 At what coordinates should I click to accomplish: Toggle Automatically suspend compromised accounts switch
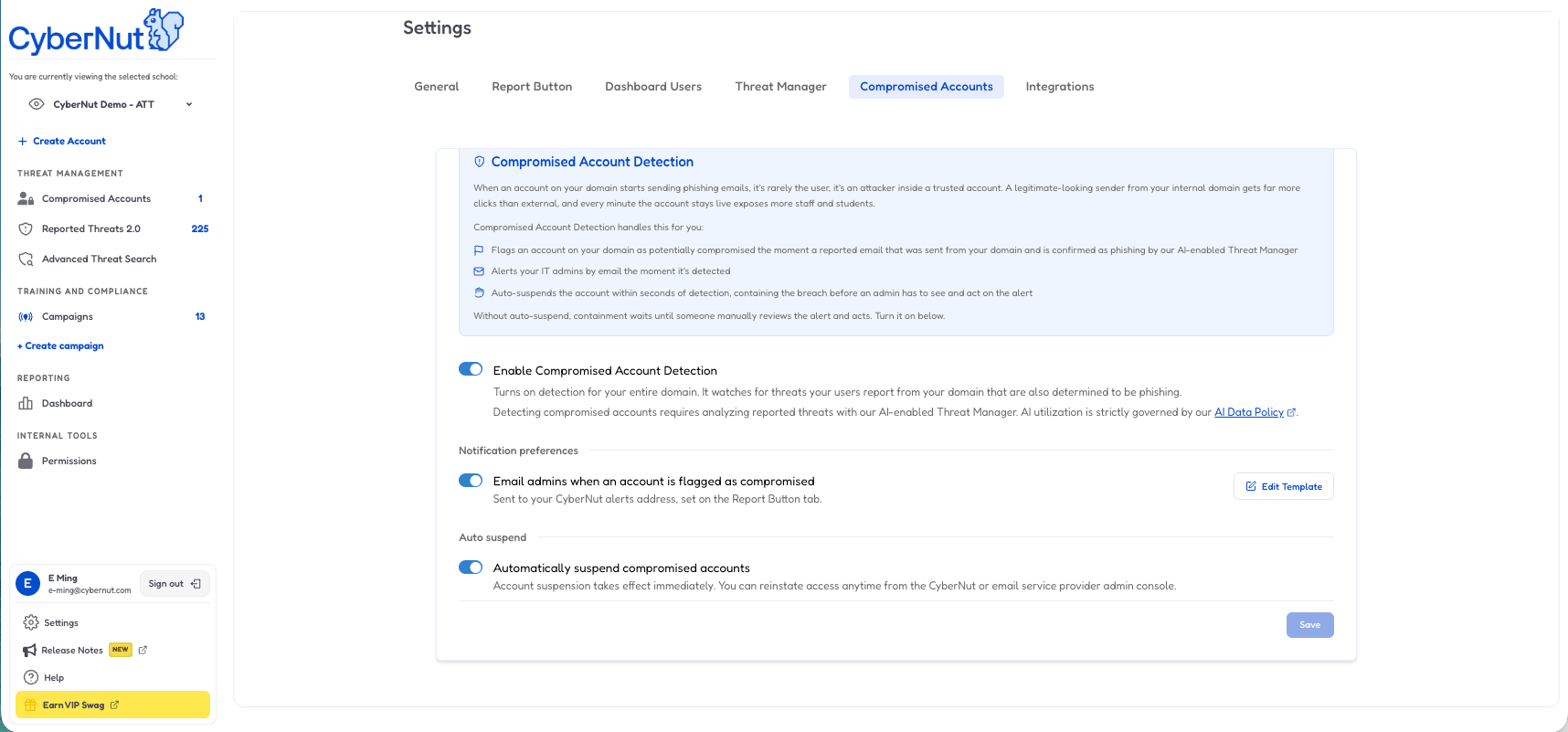(x=471, y=567)
